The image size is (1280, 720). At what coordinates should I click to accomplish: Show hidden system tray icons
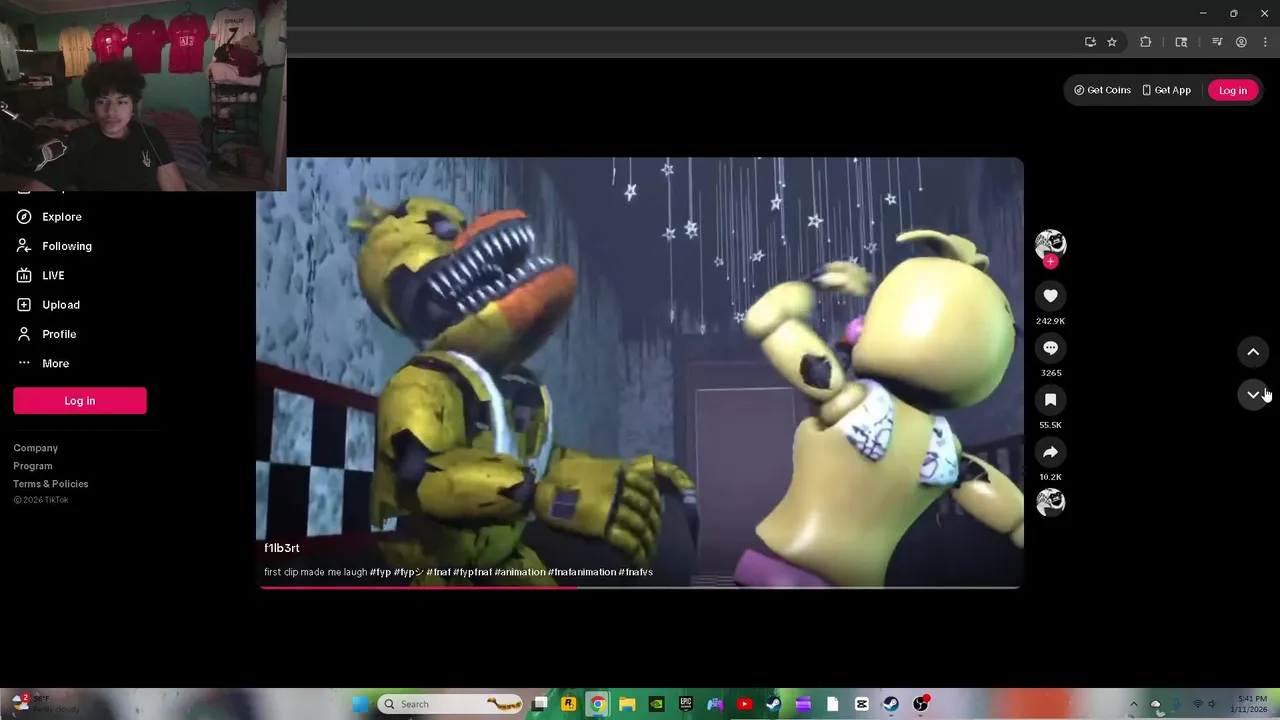tap(1133, 704)
